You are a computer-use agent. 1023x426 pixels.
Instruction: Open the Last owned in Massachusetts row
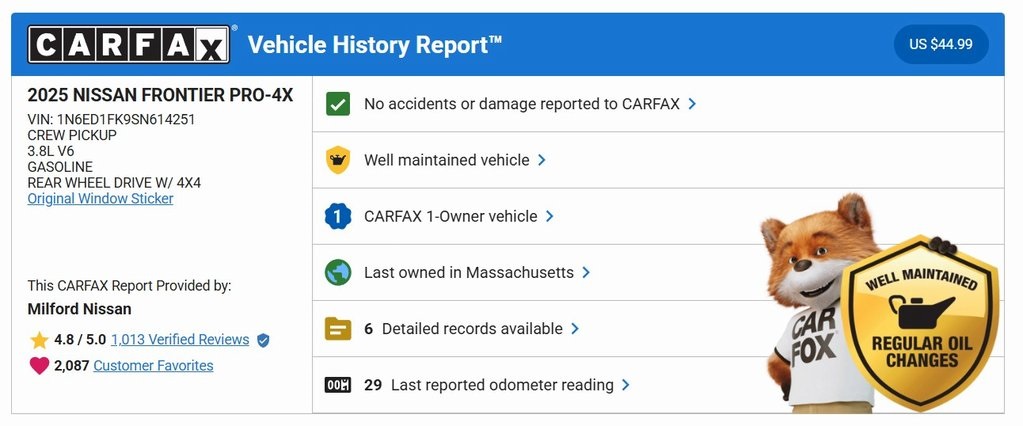pyautogui.click(x=468, y=272)
